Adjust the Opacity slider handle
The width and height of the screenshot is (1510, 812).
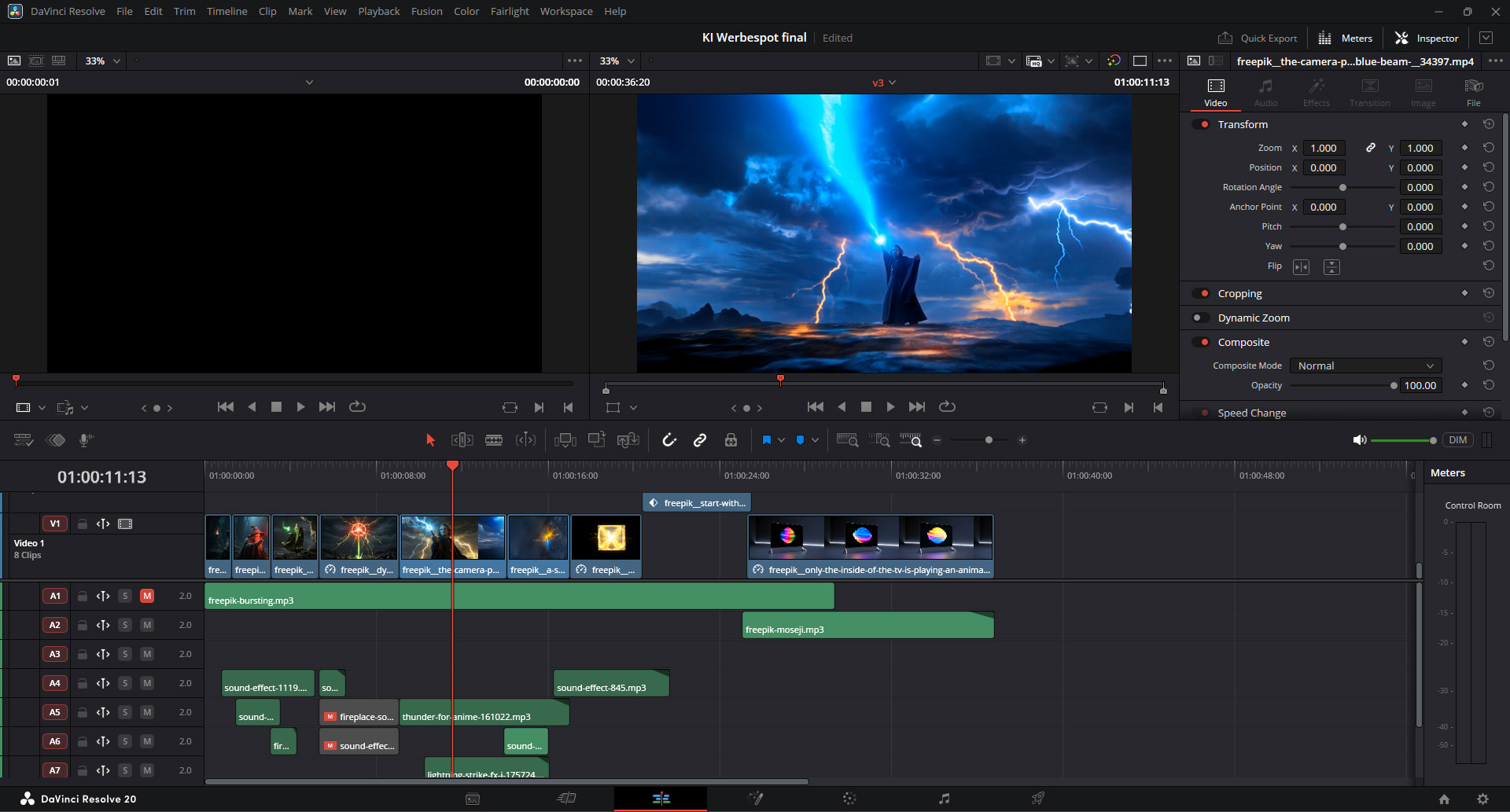[1394, 385]
